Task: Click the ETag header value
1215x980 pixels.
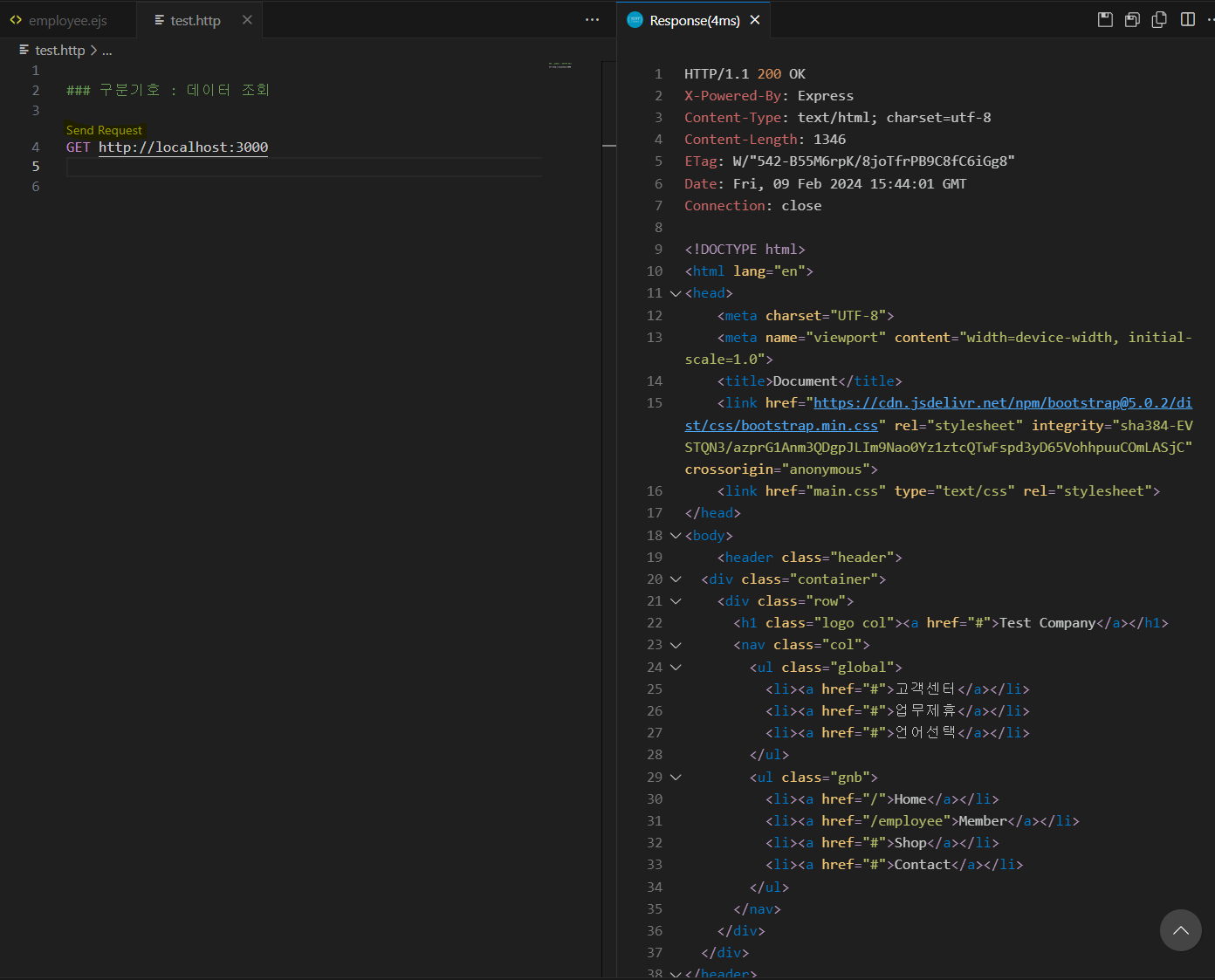Action: coord(874,161)
